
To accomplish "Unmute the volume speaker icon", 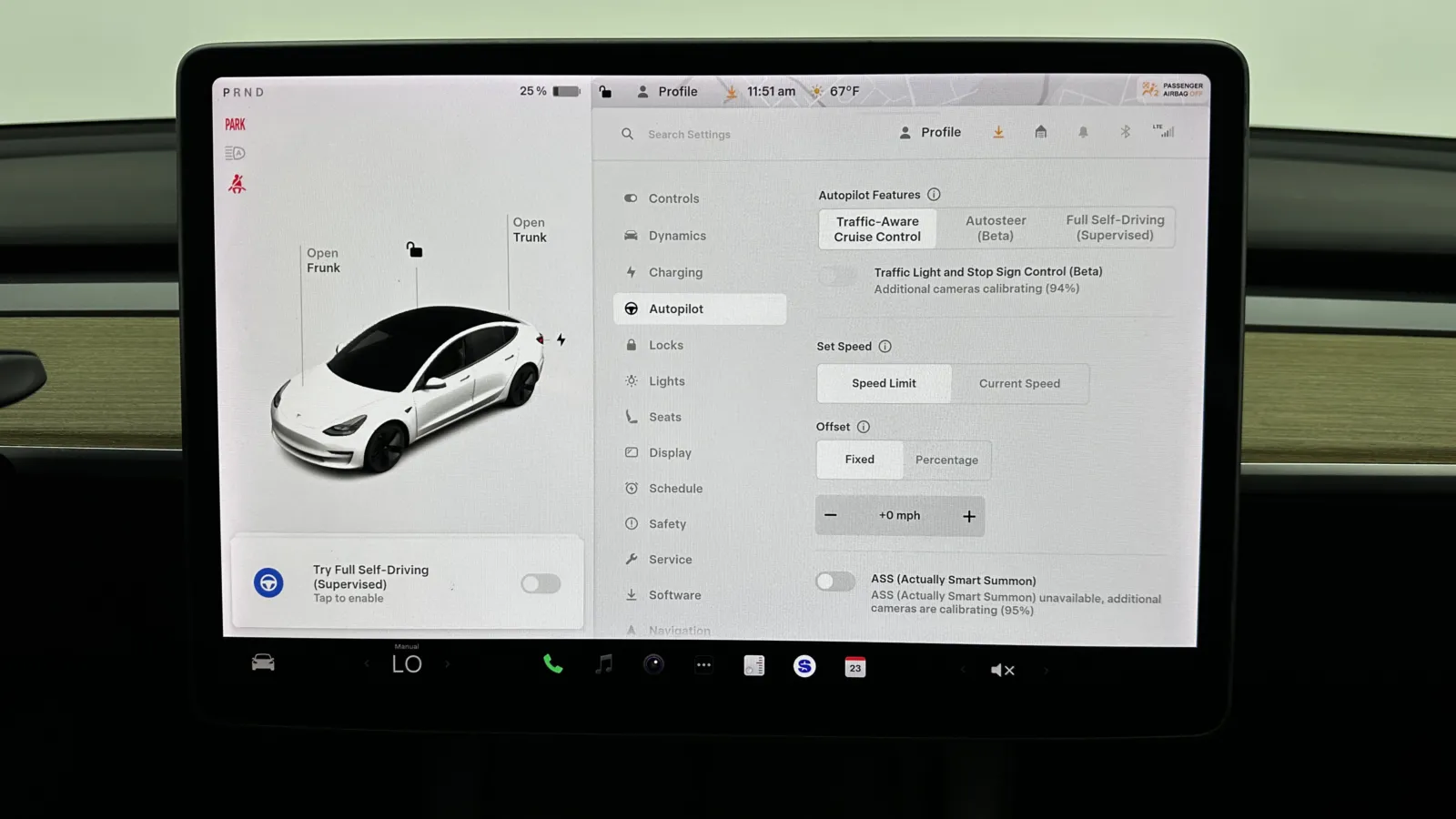I will click(x=1002, y=670).
